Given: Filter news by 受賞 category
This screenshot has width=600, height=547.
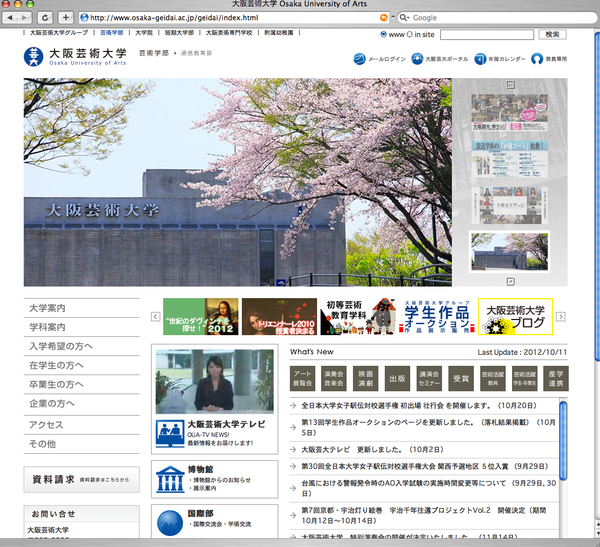Looking at the screenshot, I should tap(461, 378).
